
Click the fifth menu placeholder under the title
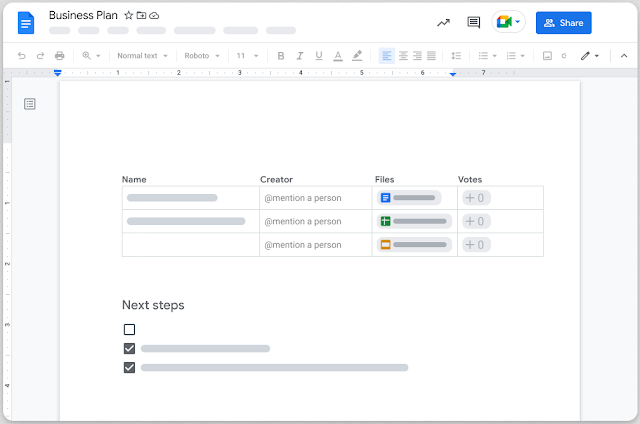tap(195, 30)
